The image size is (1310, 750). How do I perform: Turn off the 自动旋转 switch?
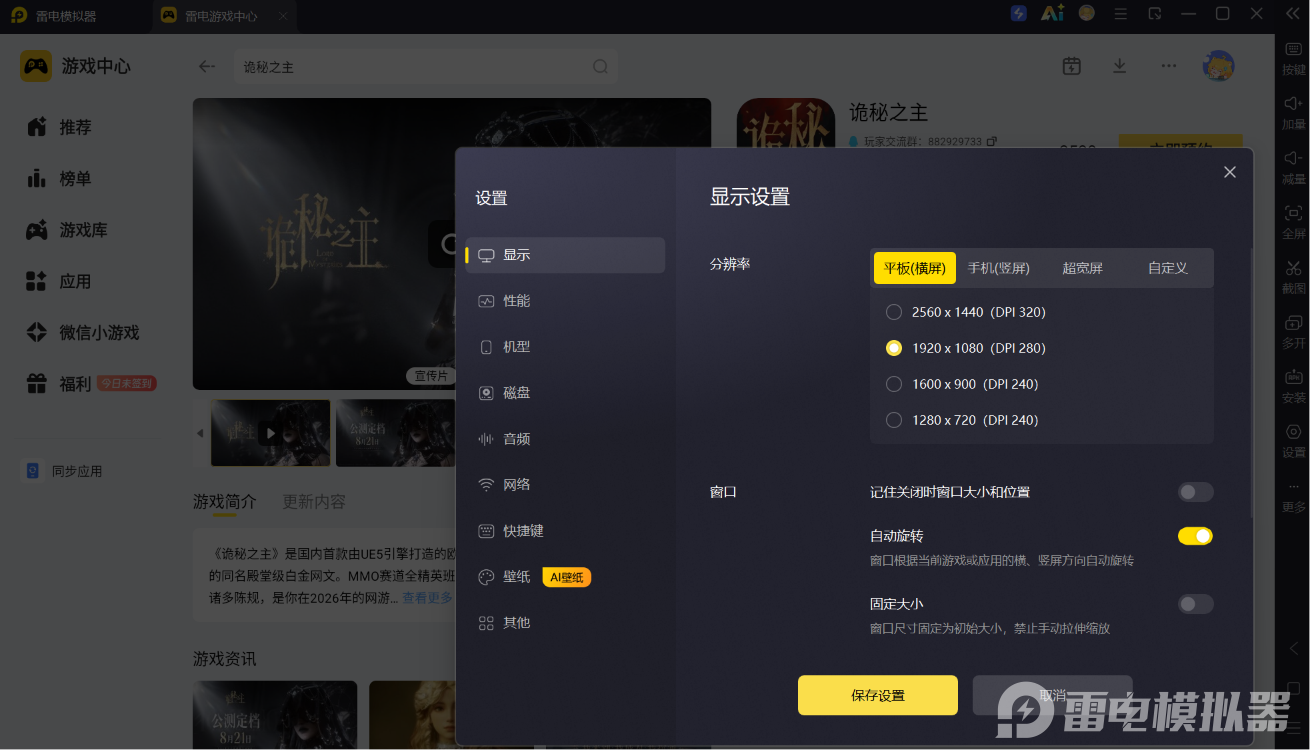click(1195, 536)
